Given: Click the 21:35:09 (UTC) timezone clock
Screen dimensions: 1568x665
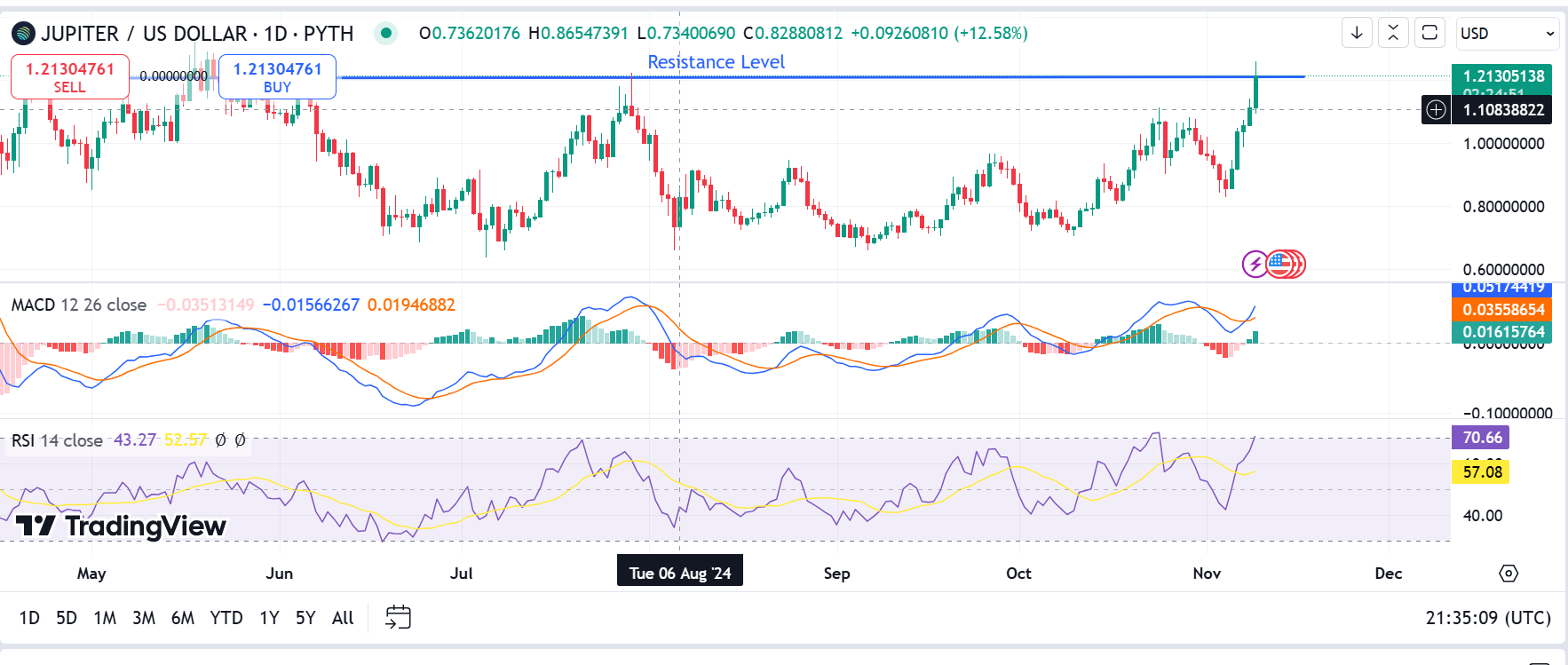Looking at the screenshot, I should coord(1488,618).
